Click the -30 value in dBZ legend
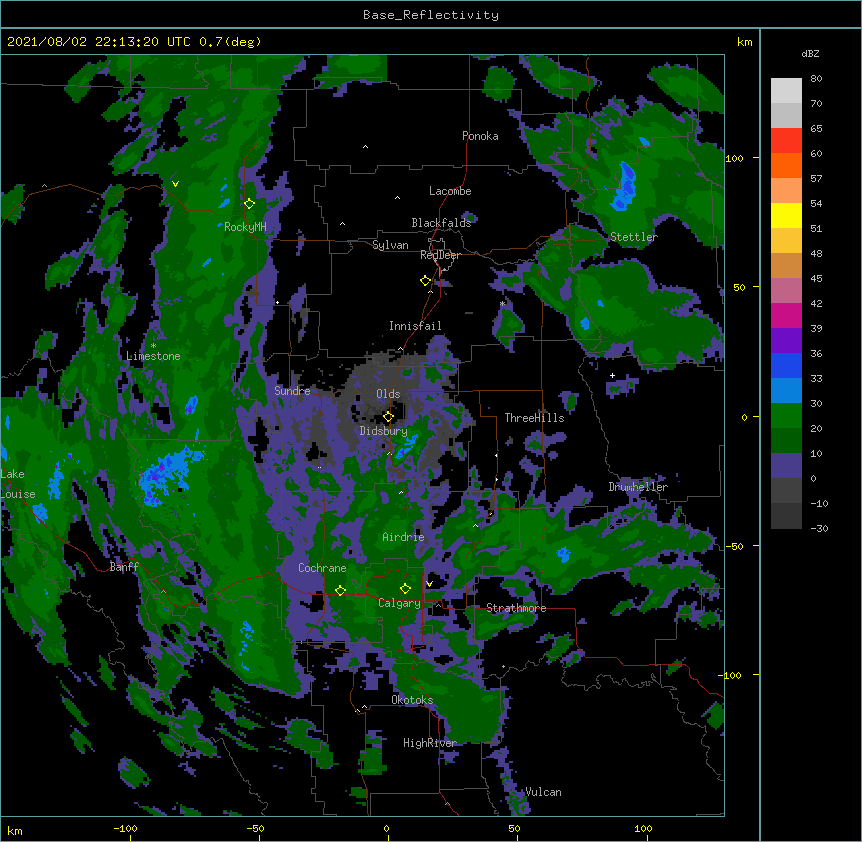862x842 pixels. pyautogui.click(x=819, y=529)
